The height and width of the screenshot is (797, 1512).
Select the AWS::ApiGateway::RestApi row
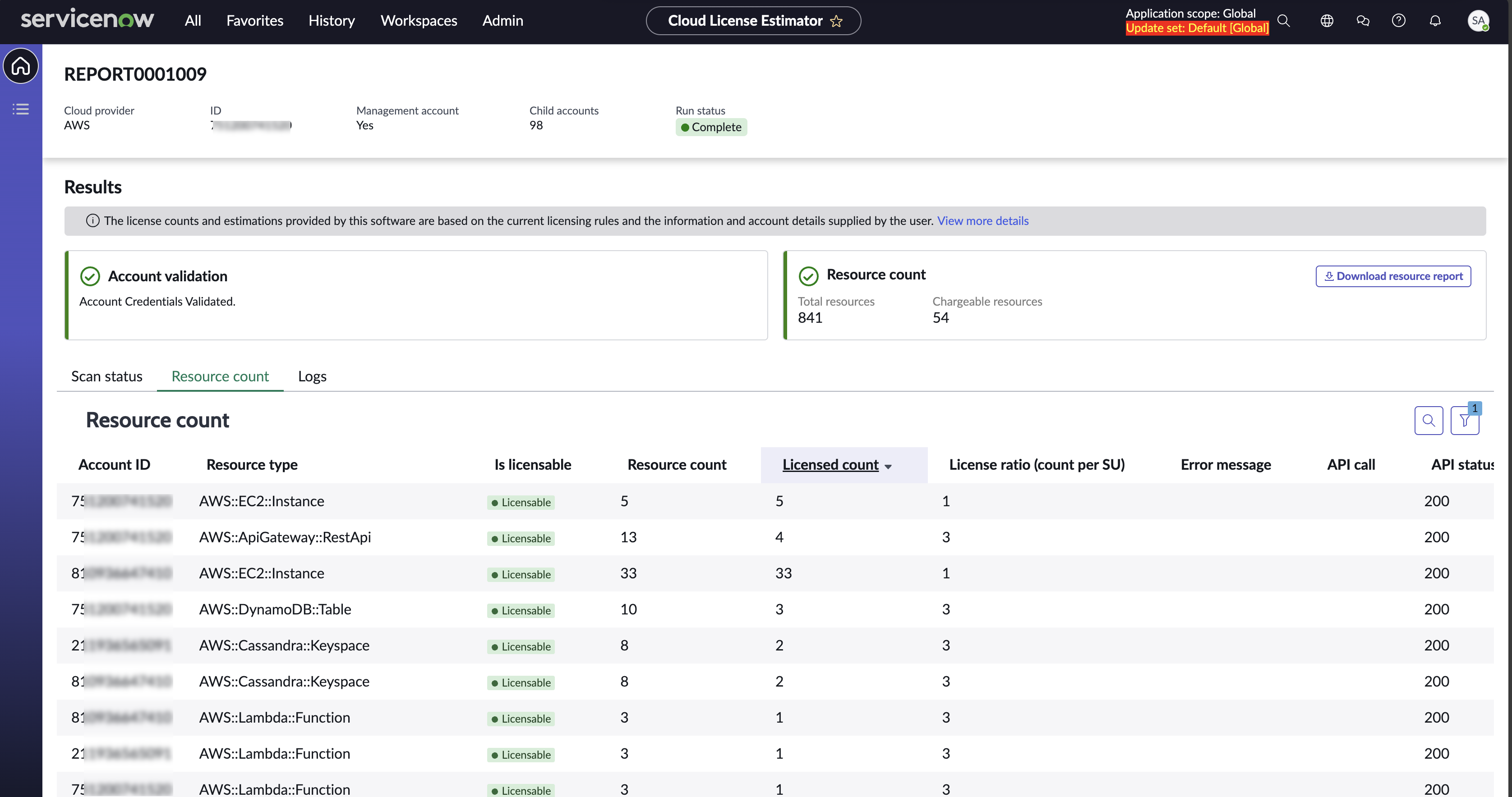pos(775,537)
